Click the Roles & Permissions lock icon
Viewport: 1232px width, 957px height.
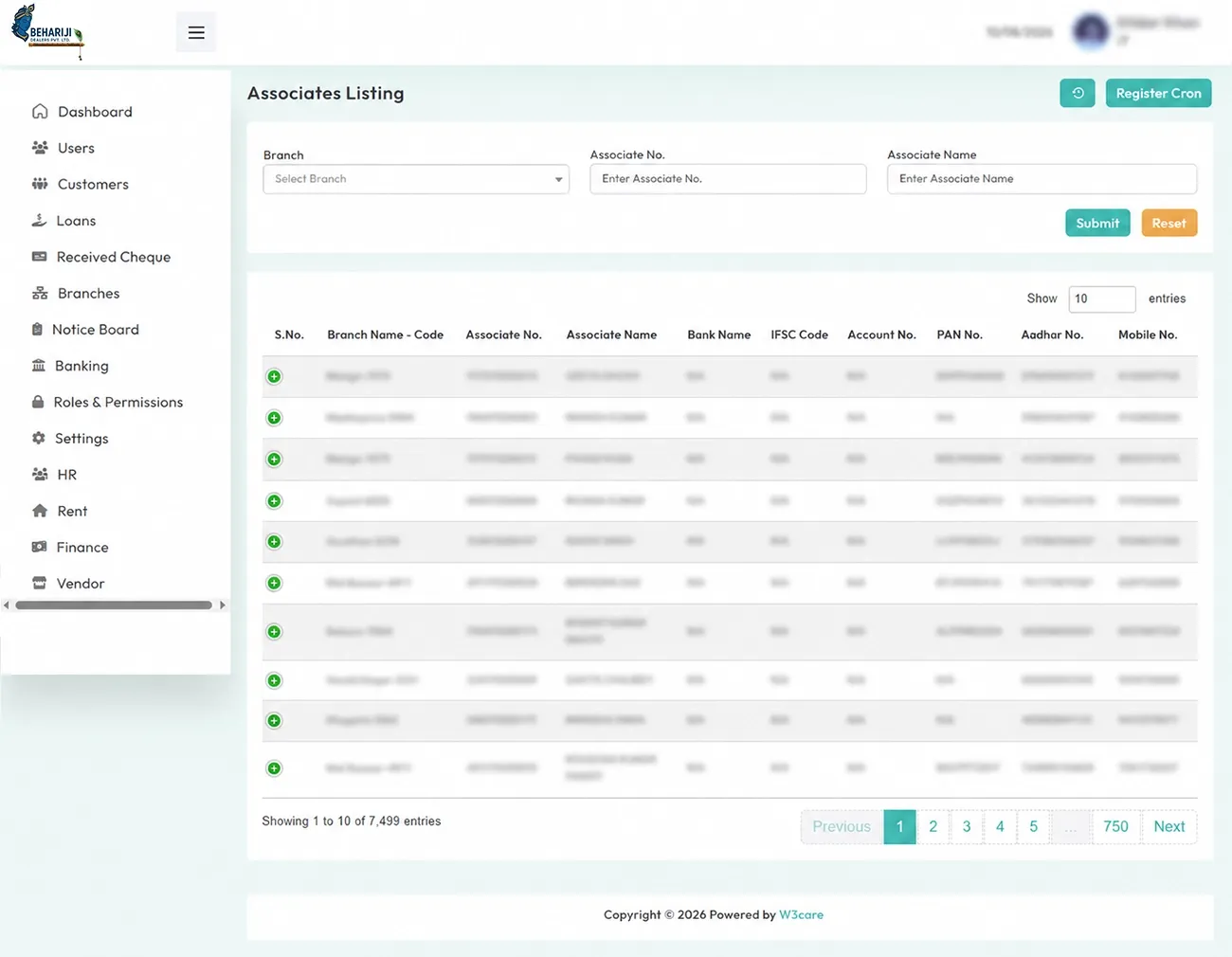pyautogui.click(x=38, y=402)
